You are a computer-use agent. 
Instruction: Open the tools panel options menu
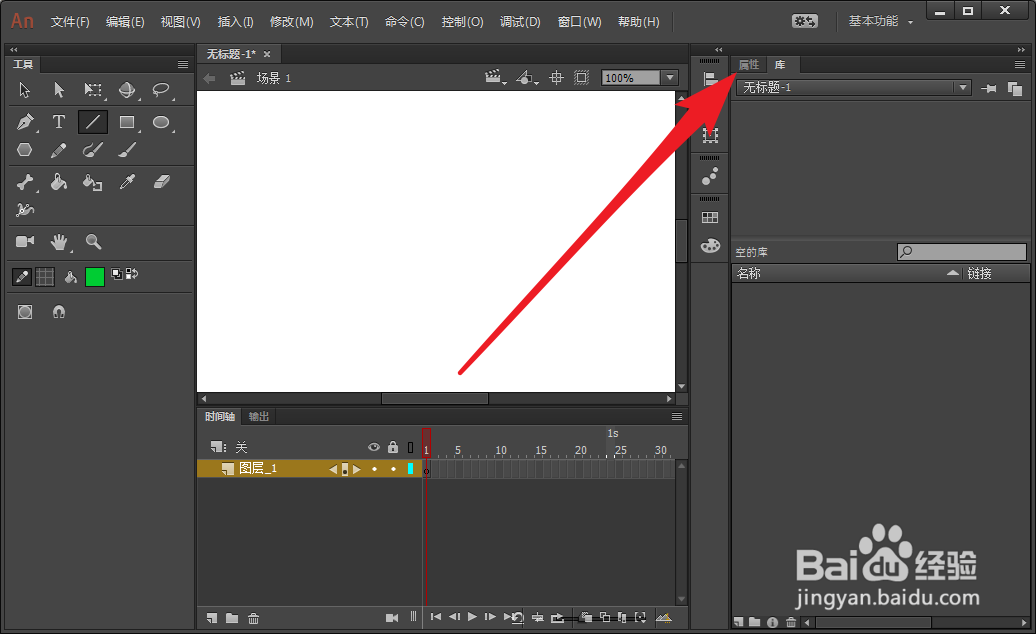(183, 64)
